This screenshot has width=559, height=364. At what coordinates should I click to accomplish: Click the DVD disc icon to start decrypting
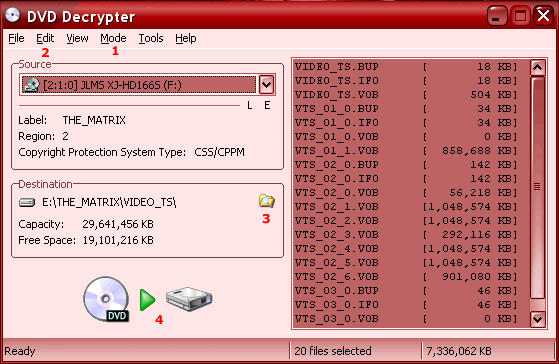[106, 299]
